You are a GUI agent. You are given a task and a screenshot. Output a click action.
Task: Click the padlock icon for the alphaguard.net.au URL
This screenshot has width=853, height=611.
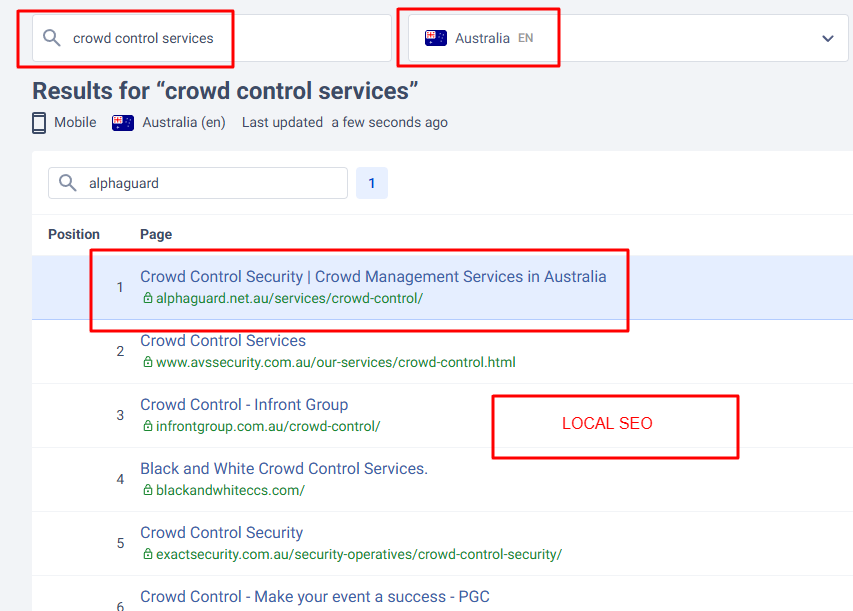pos(147,298)
